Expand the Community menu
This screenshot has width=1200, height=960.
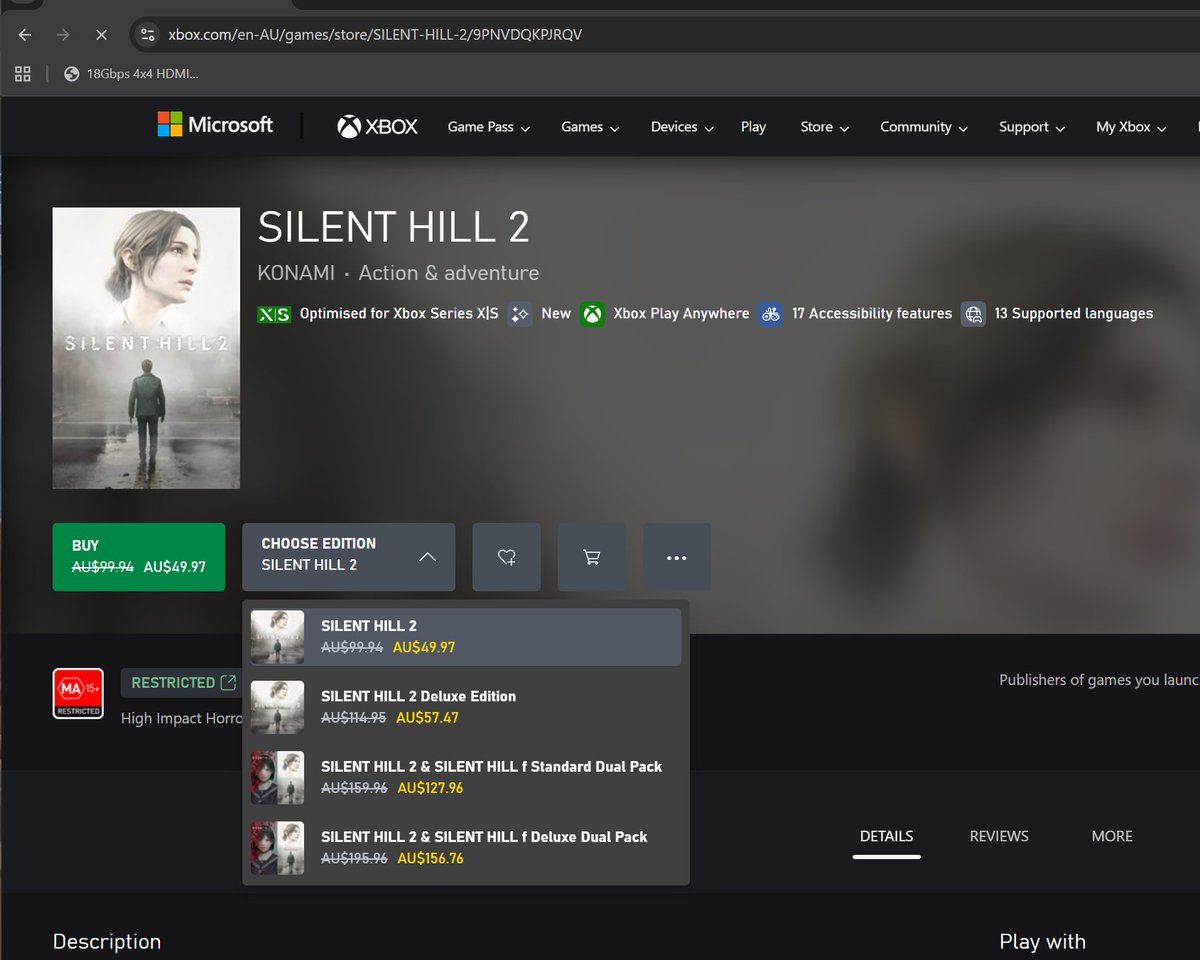tap(924, 127)
